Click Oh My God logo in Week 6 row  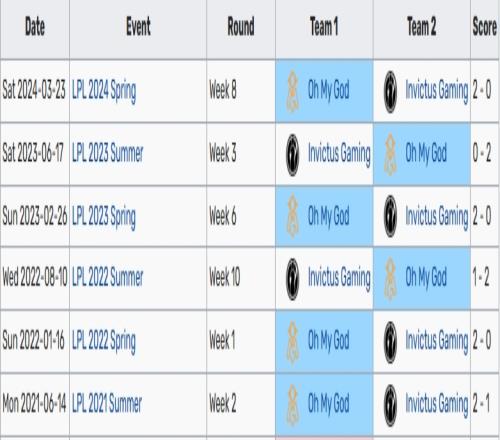click(x=293, y=216)
